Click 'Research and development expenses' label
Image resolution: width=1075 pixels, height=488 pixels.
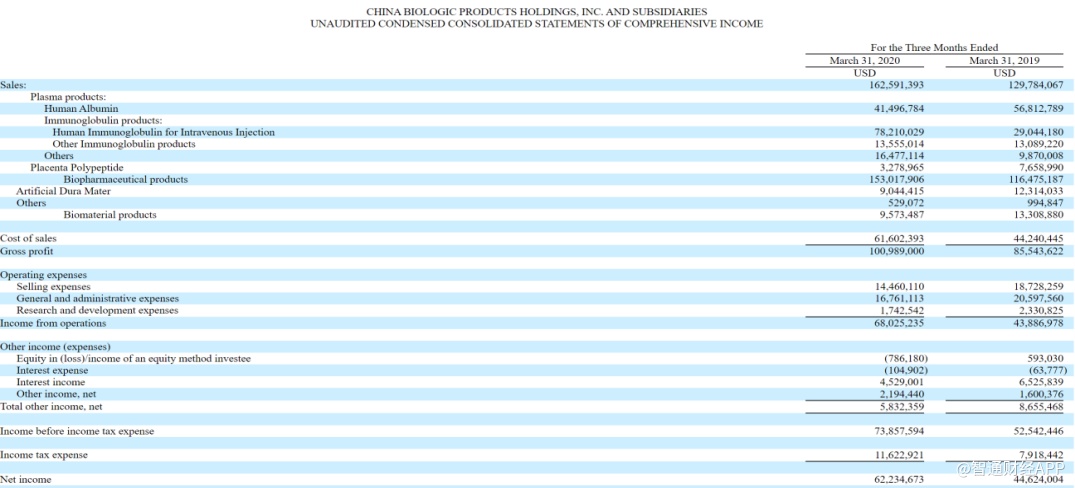[x=97, y=310]
